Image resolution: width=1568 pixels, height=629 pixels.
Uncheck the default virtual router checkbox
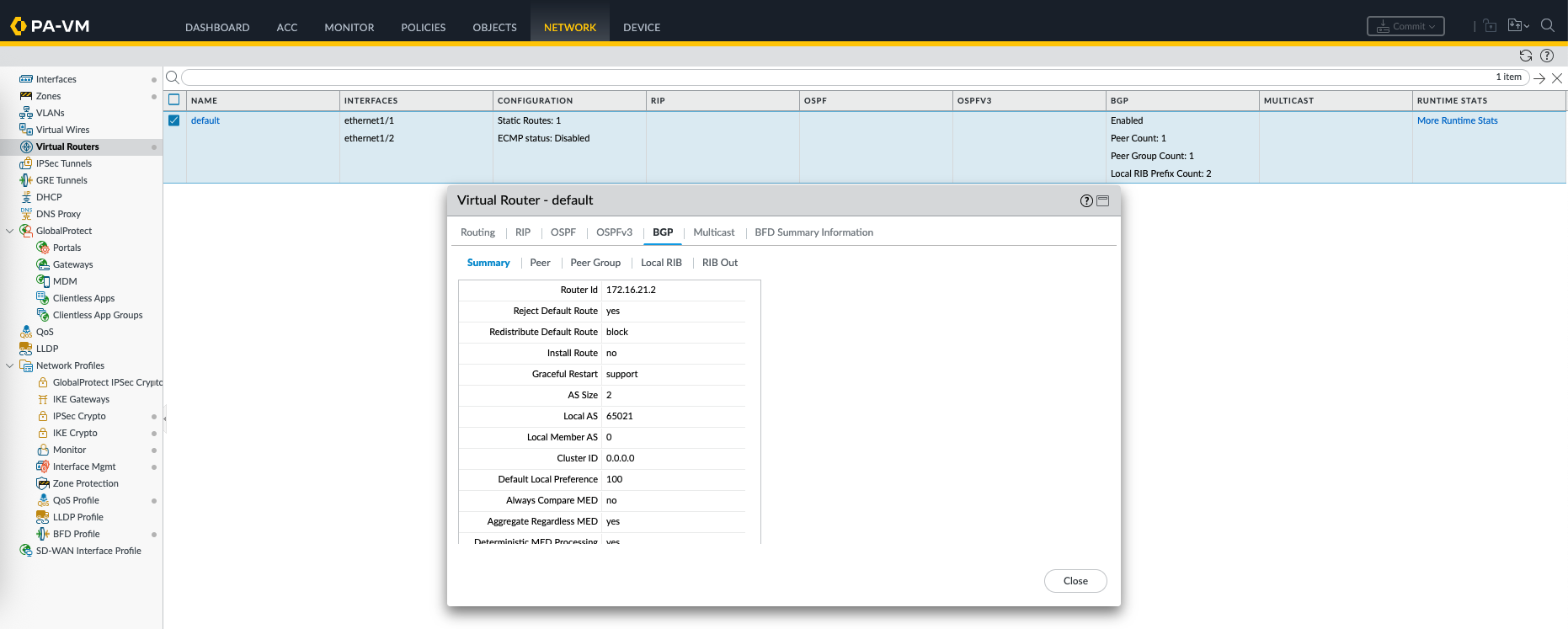pyautogui.click(x=174, y=120)
